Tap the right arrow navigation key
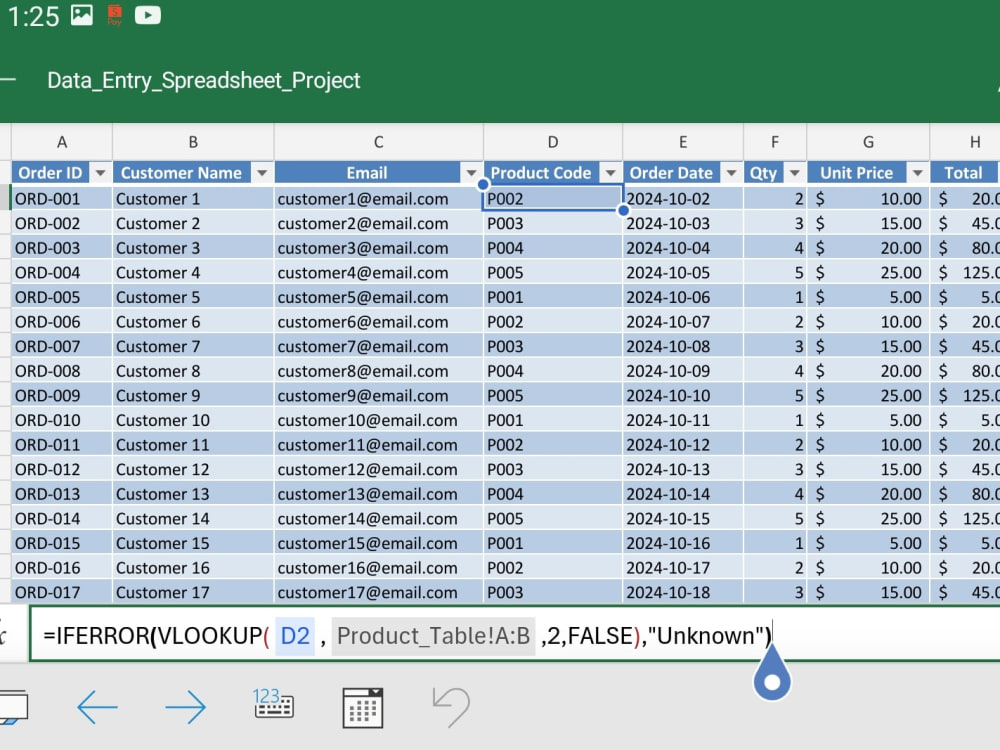1000x750 pixels. click(186, 707)
